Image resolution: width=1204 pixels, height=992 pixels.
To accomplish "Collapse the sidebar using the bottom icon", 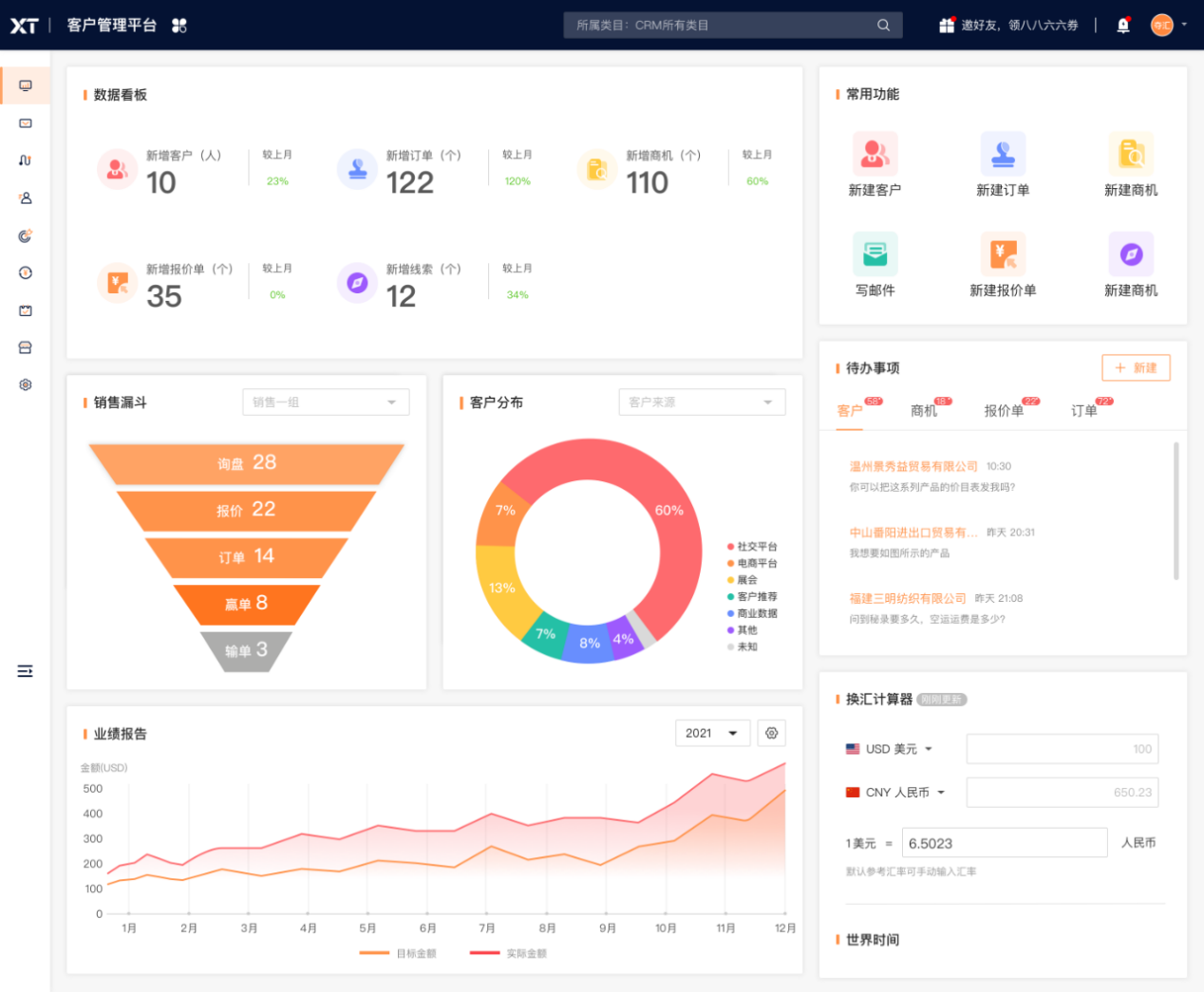I will (25, 671).
